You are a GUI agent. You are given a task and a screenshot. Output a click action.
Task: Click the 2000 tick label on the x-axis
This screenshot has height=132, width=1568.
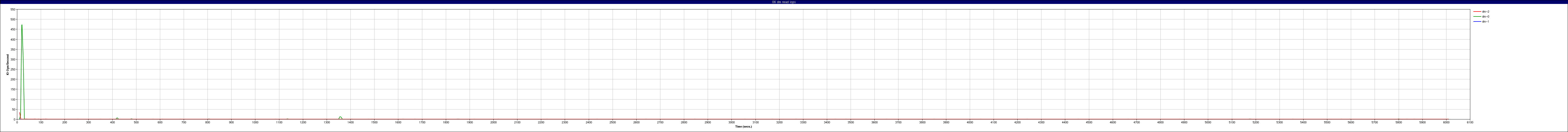point(493,122)
